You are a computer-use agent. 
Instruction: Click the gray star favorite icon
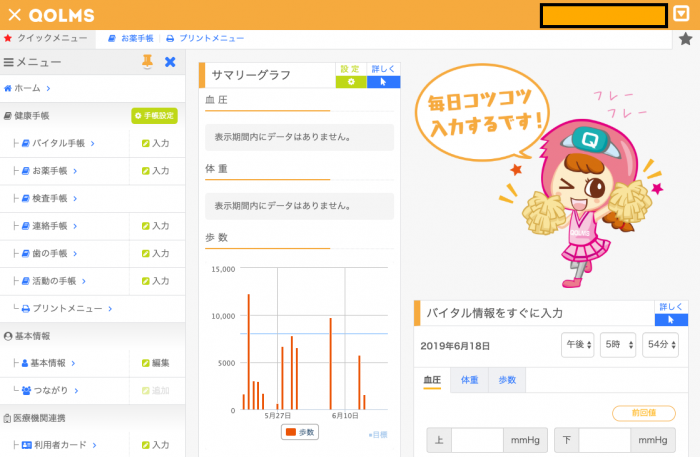[x=686, y=39]
